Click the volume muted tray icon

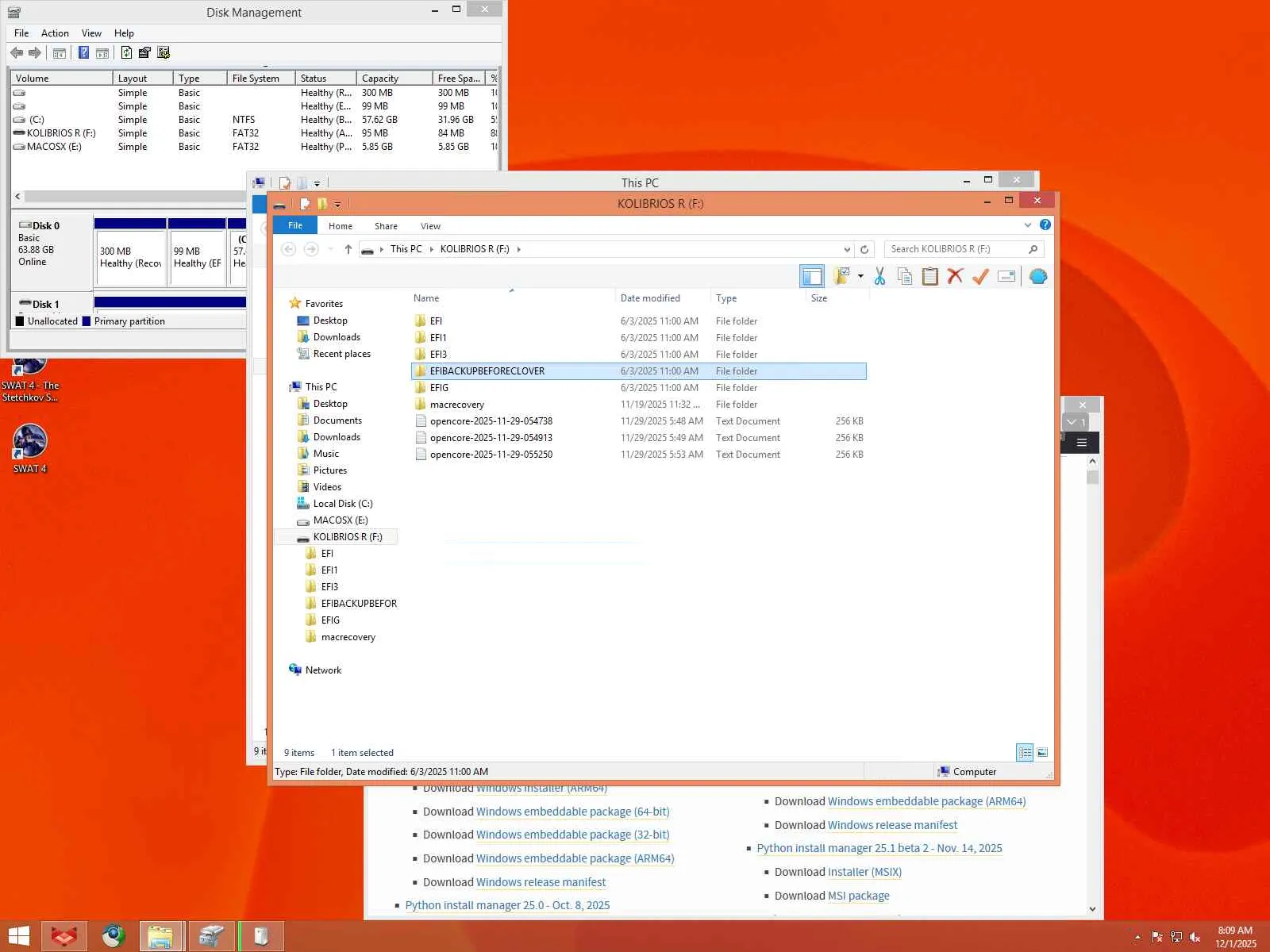(x=1195, y=937)
